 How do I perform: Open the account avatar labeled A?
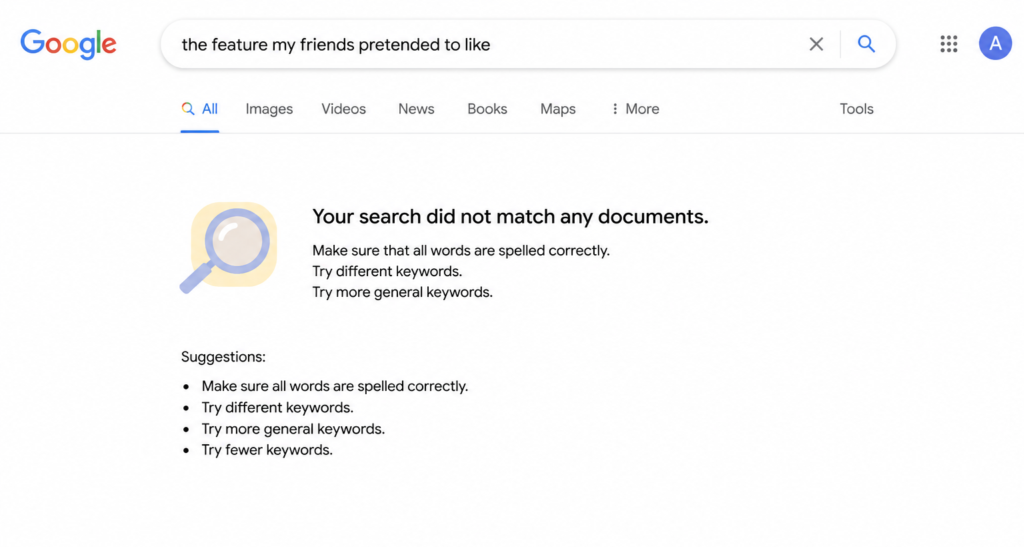point(995,44)
